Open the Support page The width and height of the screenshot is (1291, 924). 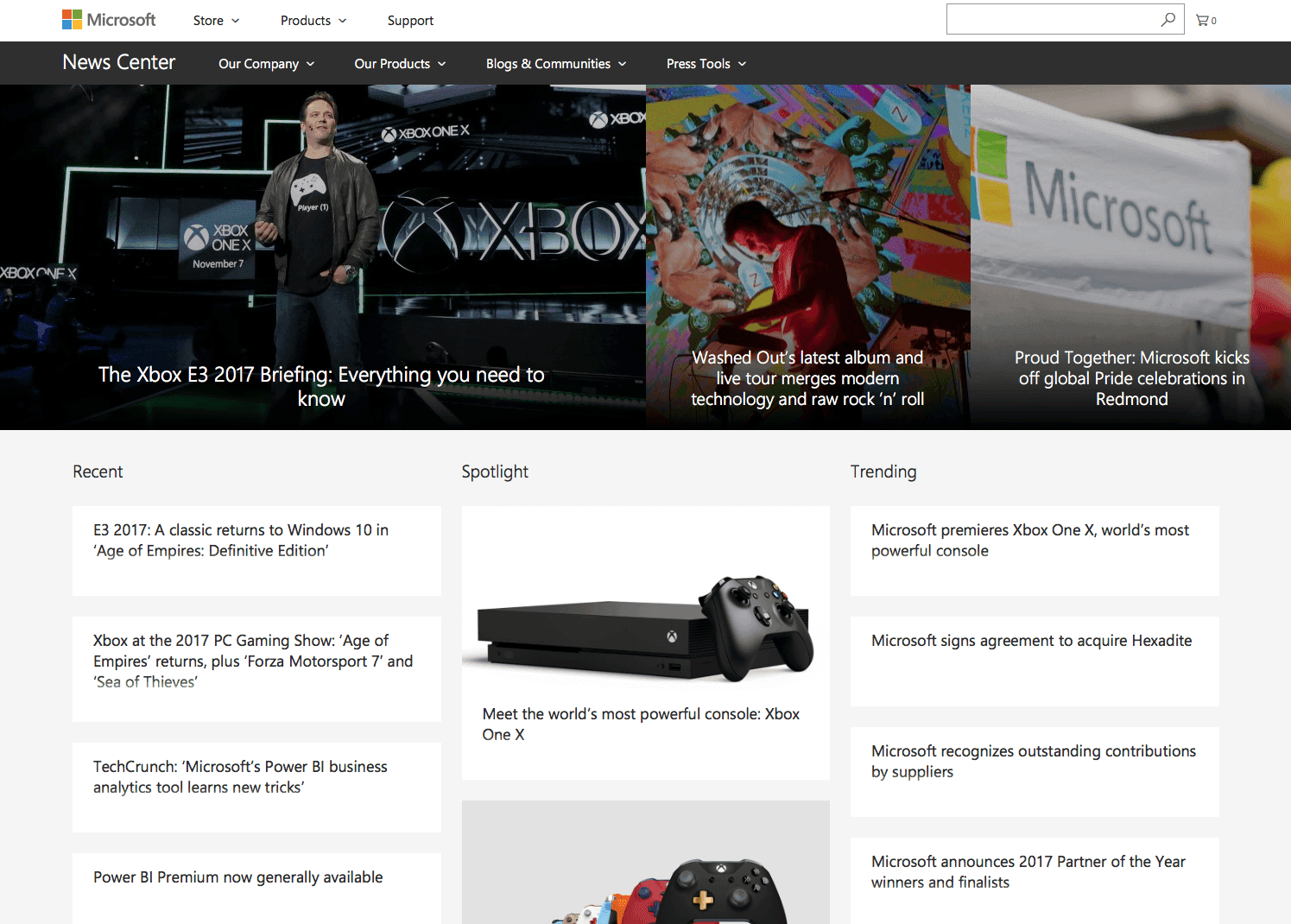[410, 21]
